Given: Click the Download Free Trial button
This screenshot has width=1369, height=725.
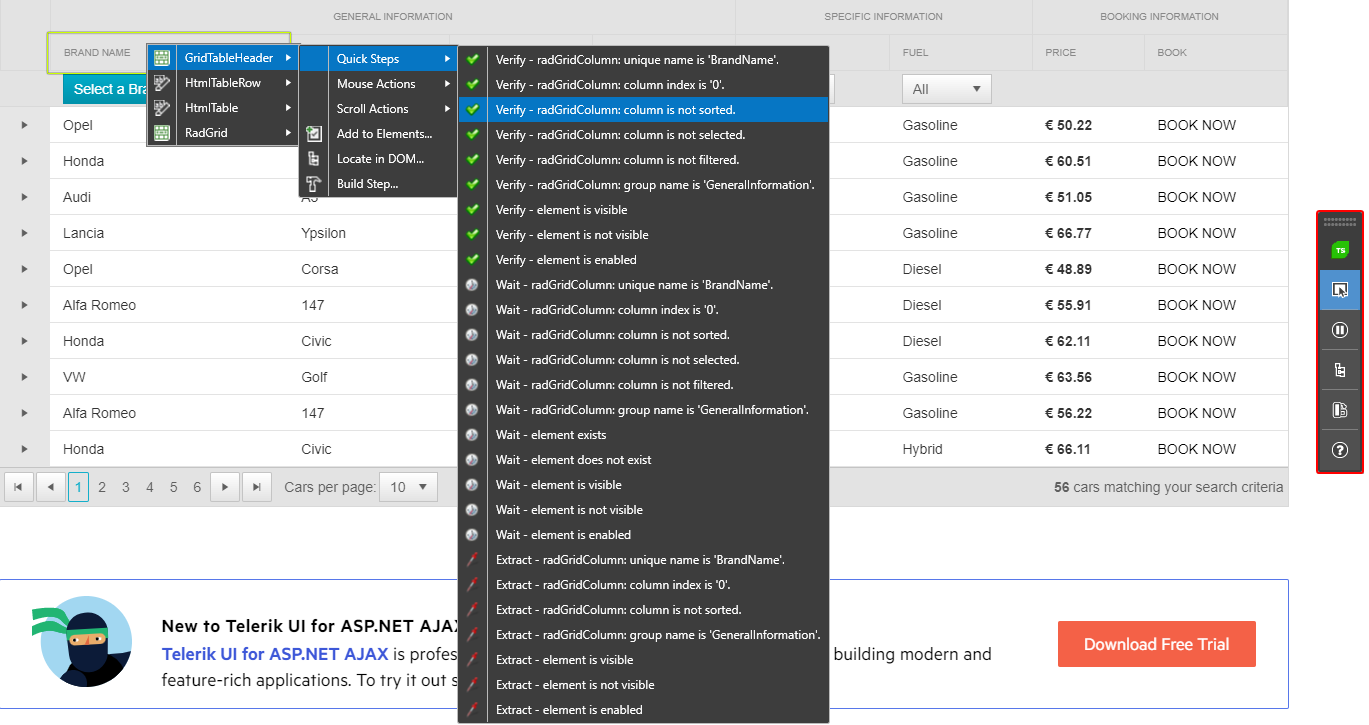Looking at the screenshot, I should (x=1156, y=644).
